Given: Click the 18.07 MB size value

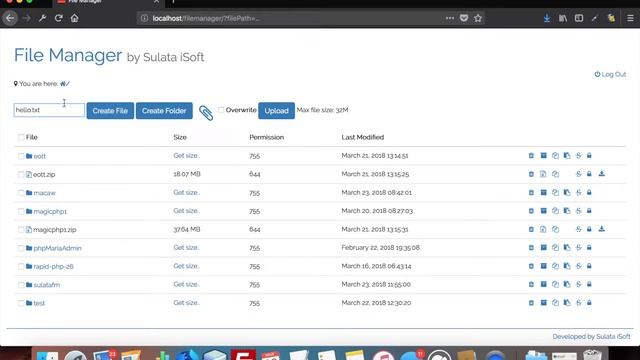Looking at the screenshot, I should (187, 174).
